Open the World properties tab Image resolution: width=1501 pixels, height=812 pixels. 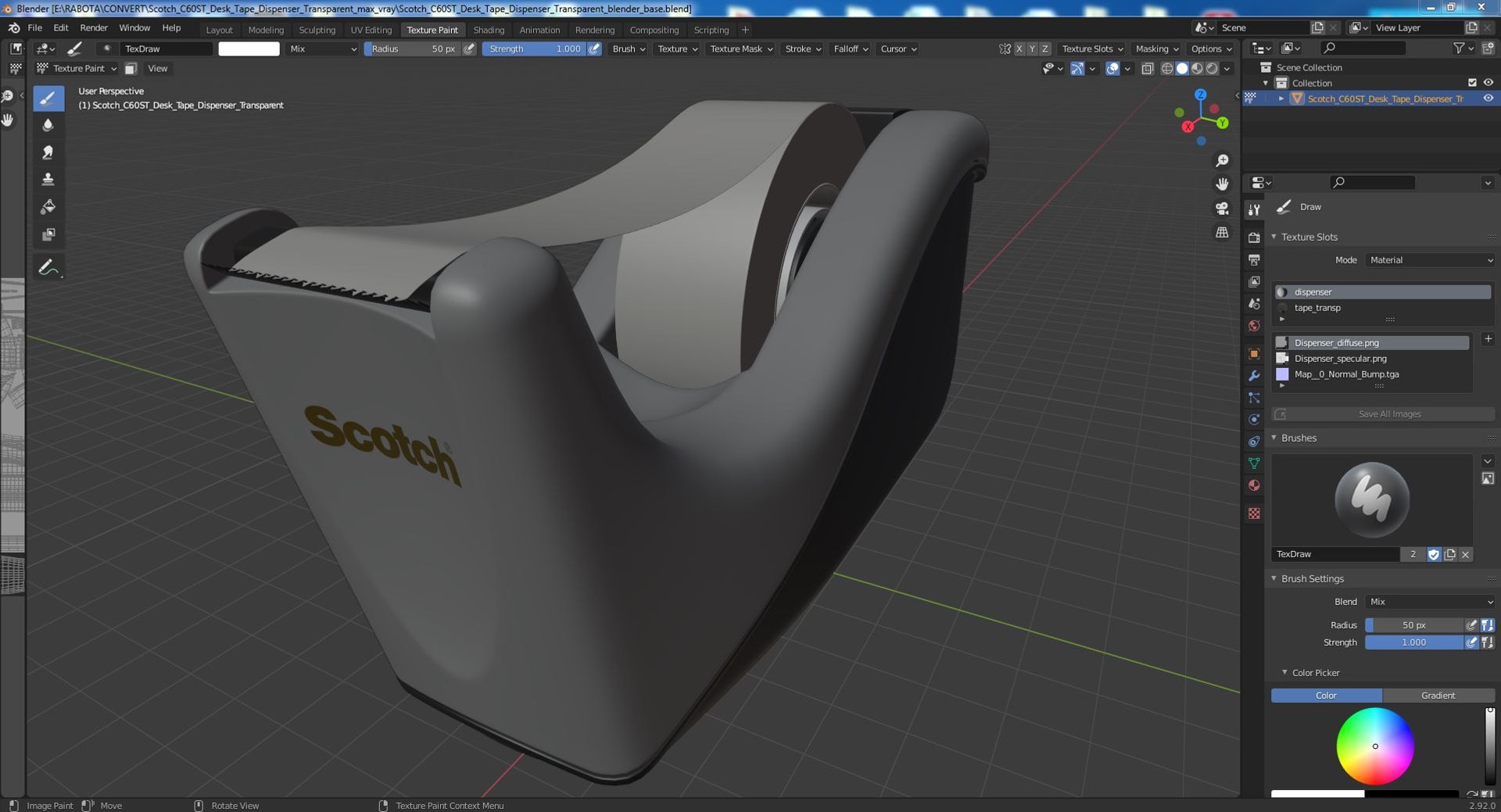pos(1254,325)
